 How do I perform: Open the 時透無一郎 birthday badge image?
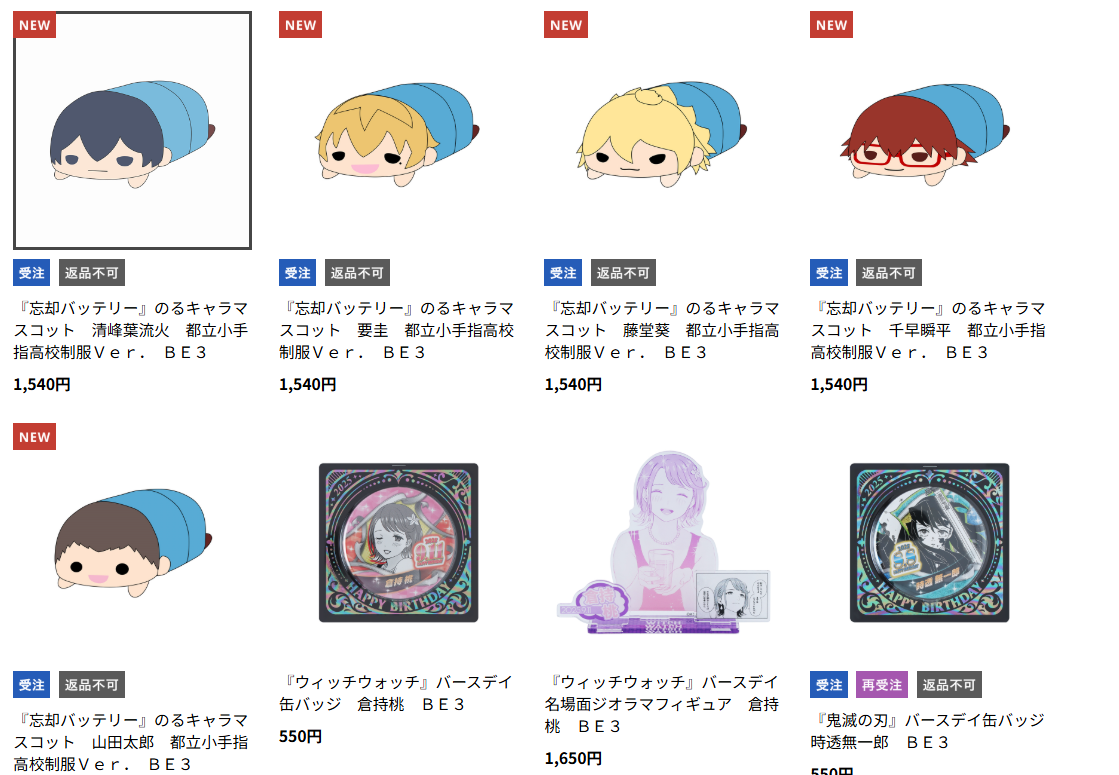(929, 542)
